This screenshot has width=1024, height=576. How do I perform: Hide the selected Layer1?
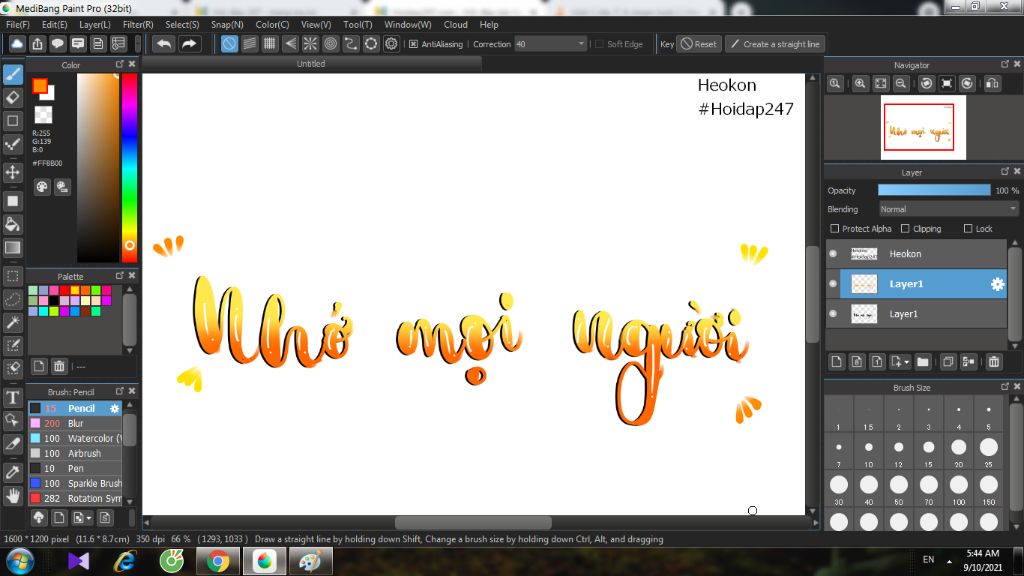pyautogui.click(x=833, y=284)
